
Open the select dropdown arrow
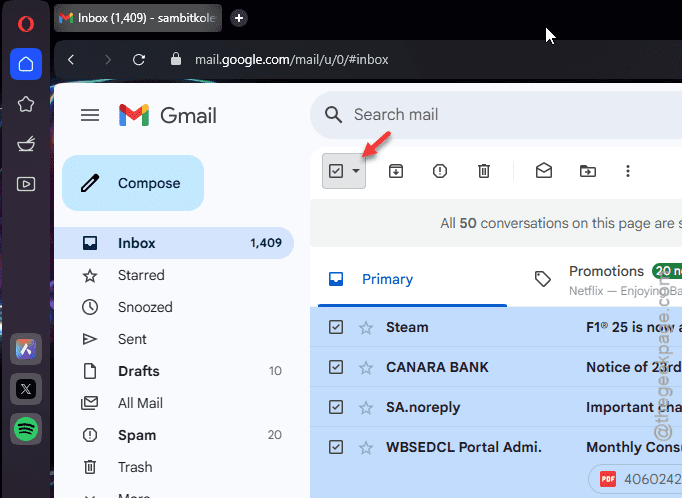pos(356,171)
